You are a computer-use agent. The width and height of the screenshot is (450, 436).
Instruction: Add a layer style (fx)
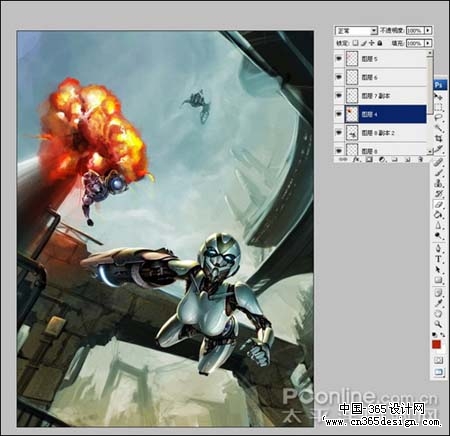tap(356, 160)
